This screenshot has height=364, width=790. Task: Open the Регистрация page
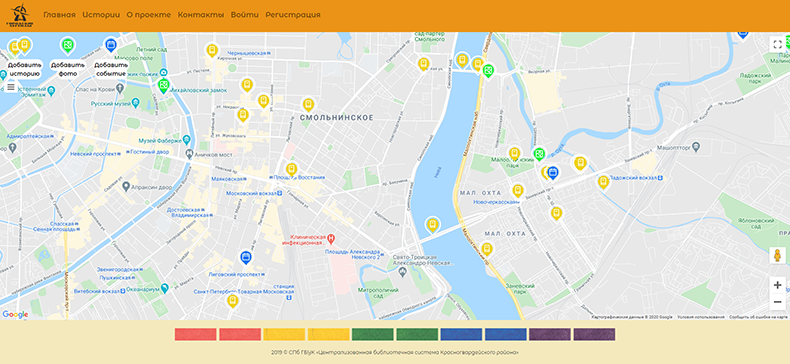tap(293, 15)
